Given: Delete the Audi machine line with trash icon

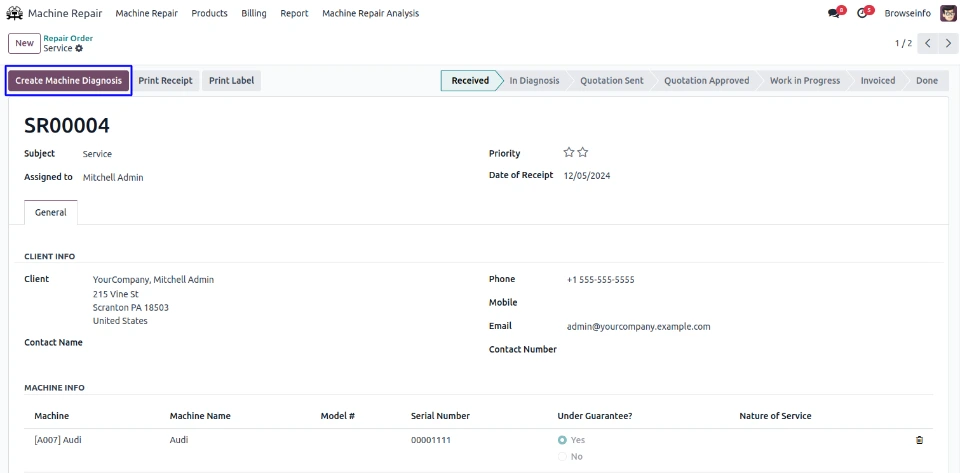Looking at the screenshot, I should point(919,439).
